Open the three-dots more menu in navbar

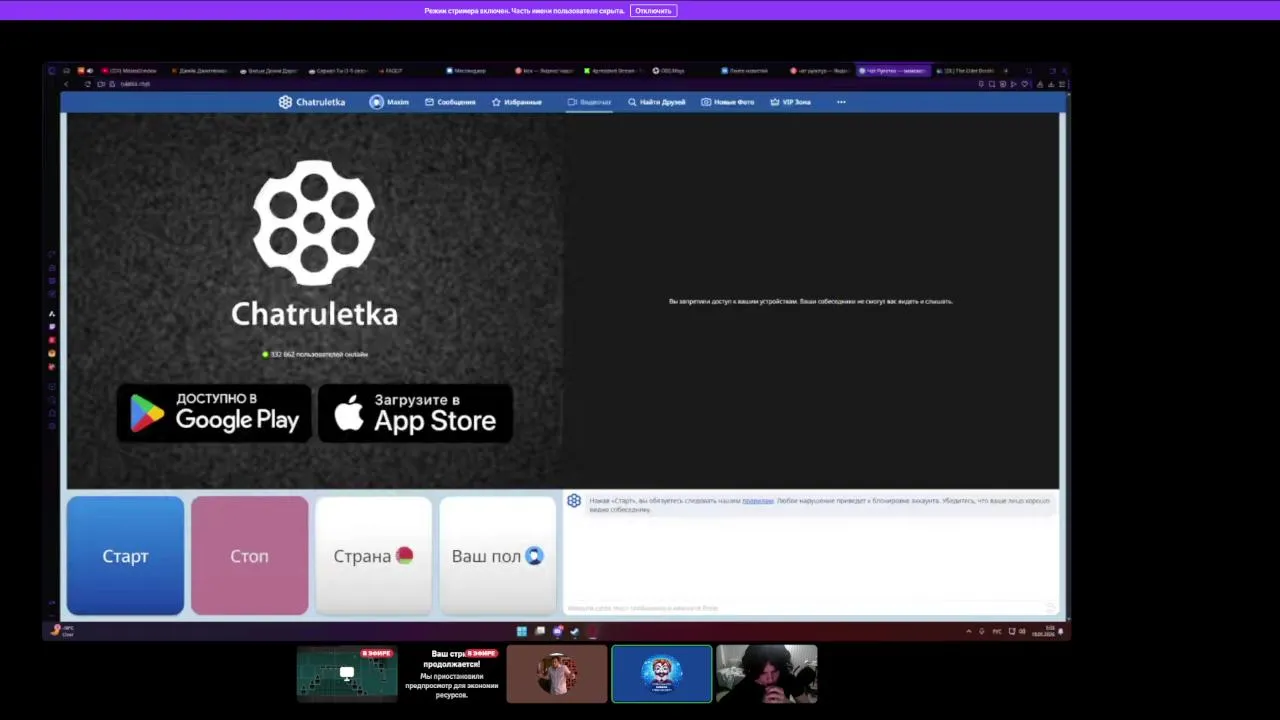tap(841, 102)
